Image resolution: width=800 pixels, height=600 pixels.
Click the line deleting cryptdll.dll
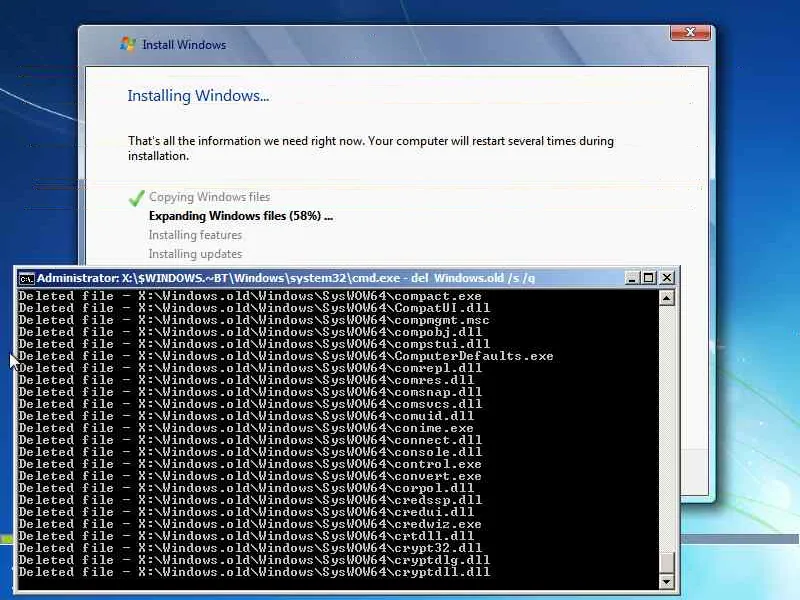pyautogui.click(x=254, y=572)
